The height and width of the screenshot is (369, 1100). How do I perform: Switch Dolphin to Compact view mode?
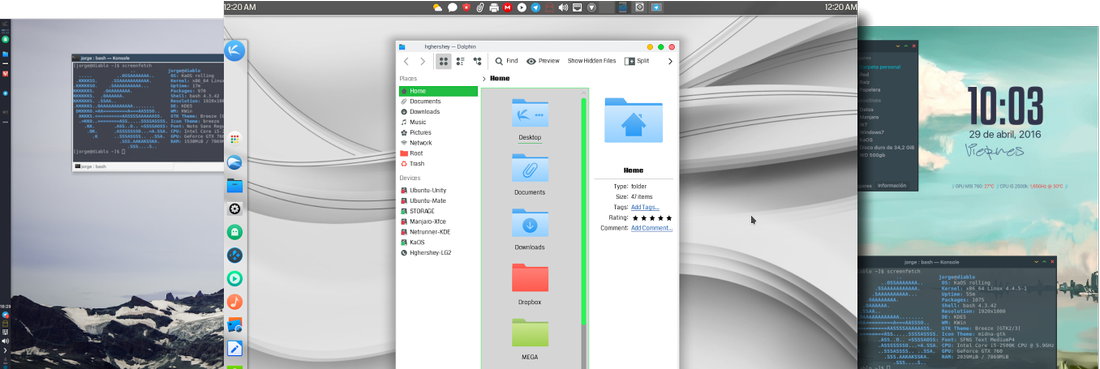pos(460,62)
